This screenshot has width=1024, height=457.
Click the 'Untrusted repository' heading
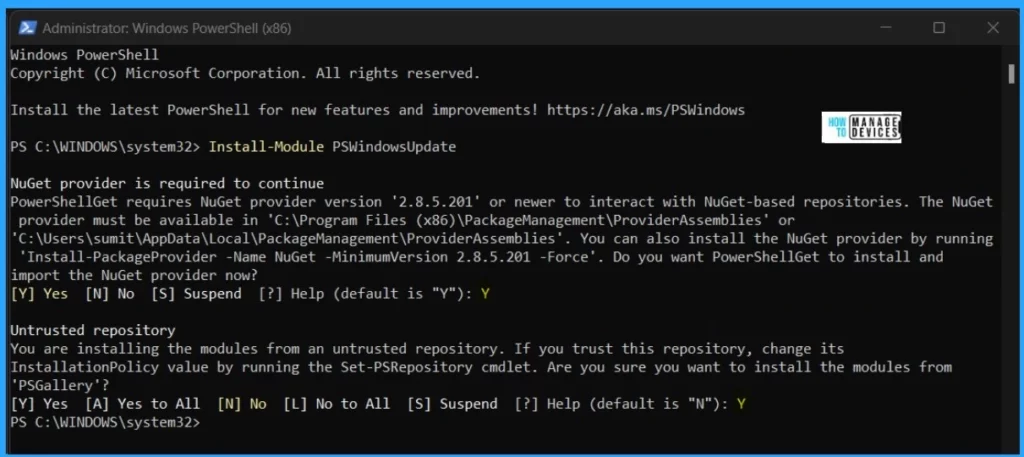point(93,330)
